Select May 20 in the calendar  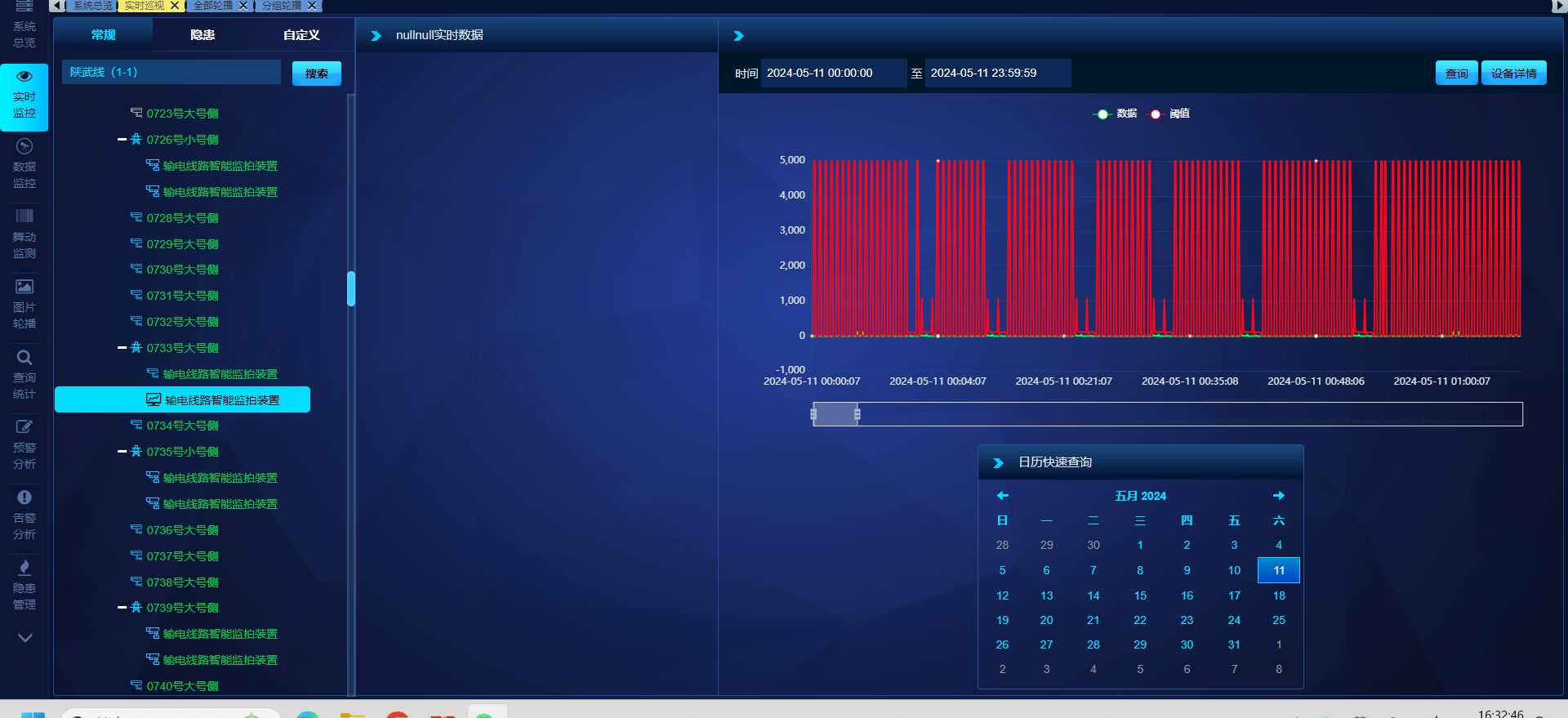pyautogui.click(x=1046, y=620)
